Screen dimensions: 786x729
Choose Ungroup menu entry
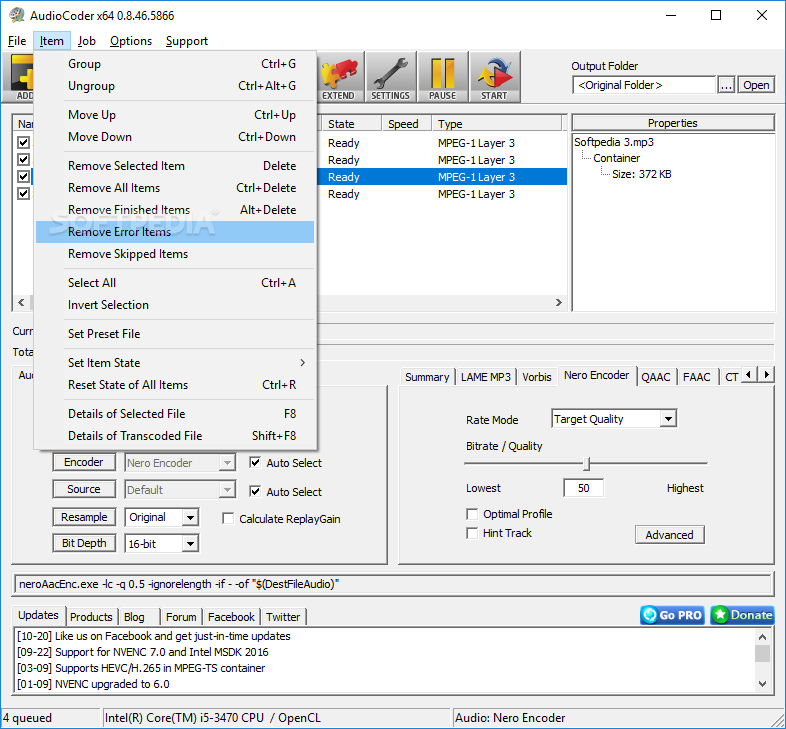click(x=175, y=86)
